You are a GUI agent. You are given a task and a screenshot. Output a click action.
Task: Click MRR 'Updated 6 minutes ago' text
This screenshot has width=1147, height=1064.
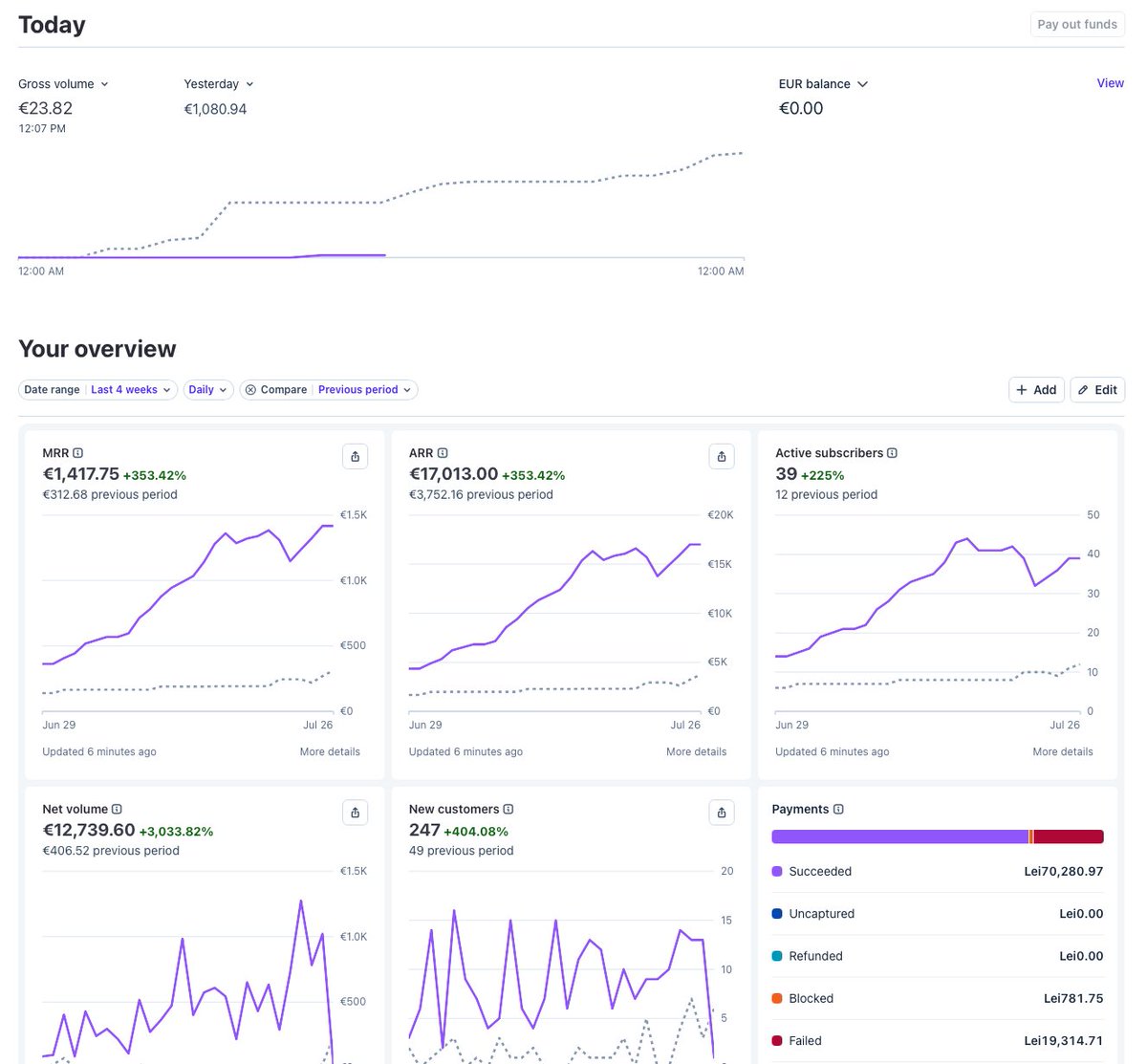(x=99, y=751)
